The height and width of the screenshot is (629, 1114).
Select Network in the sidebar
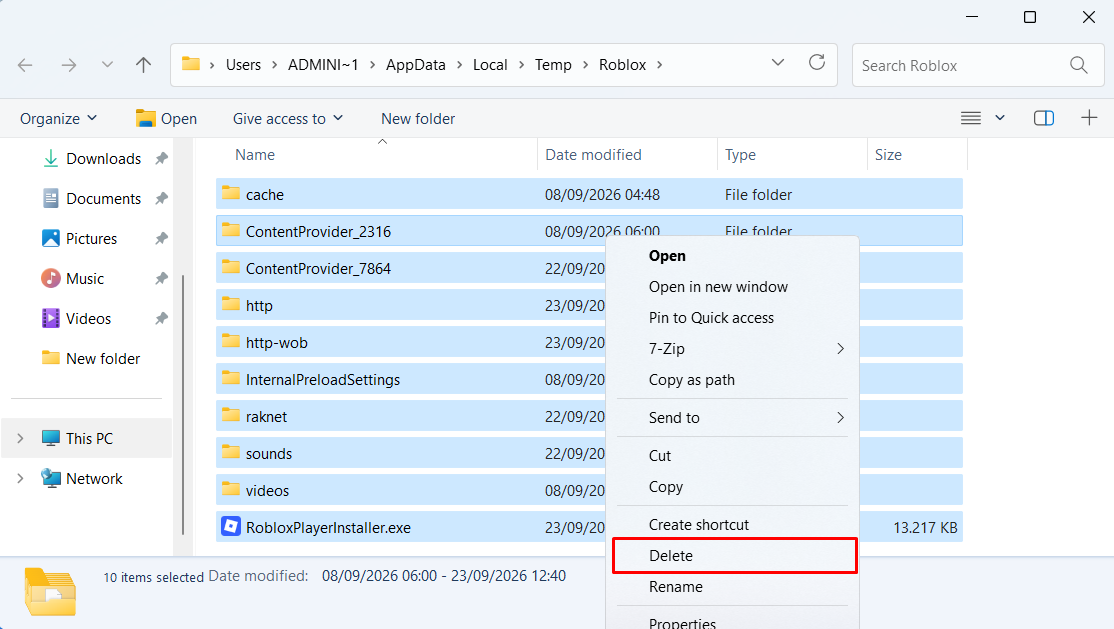coord(94,478)
